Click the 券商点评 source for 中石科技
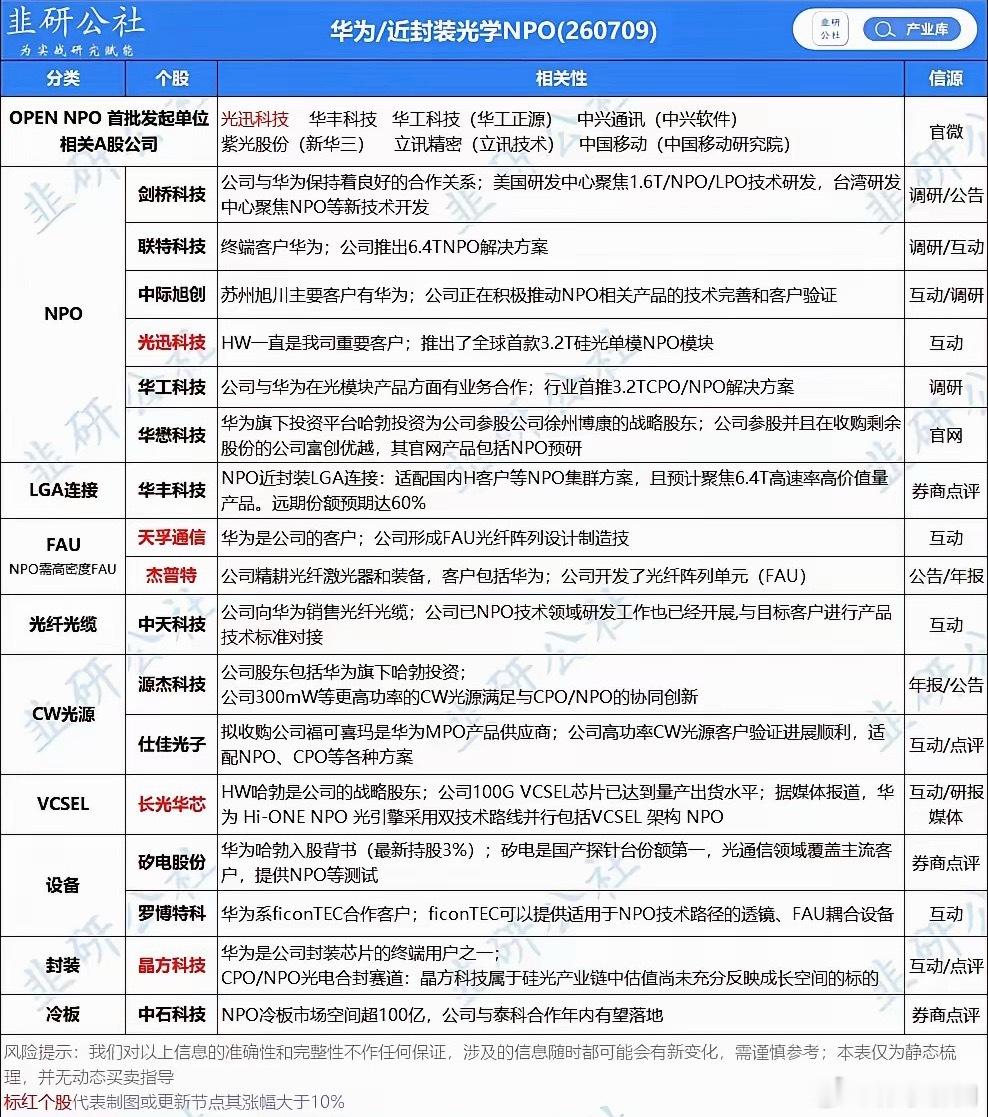This screenshot has width=988, height=1117. point(946,1015)
